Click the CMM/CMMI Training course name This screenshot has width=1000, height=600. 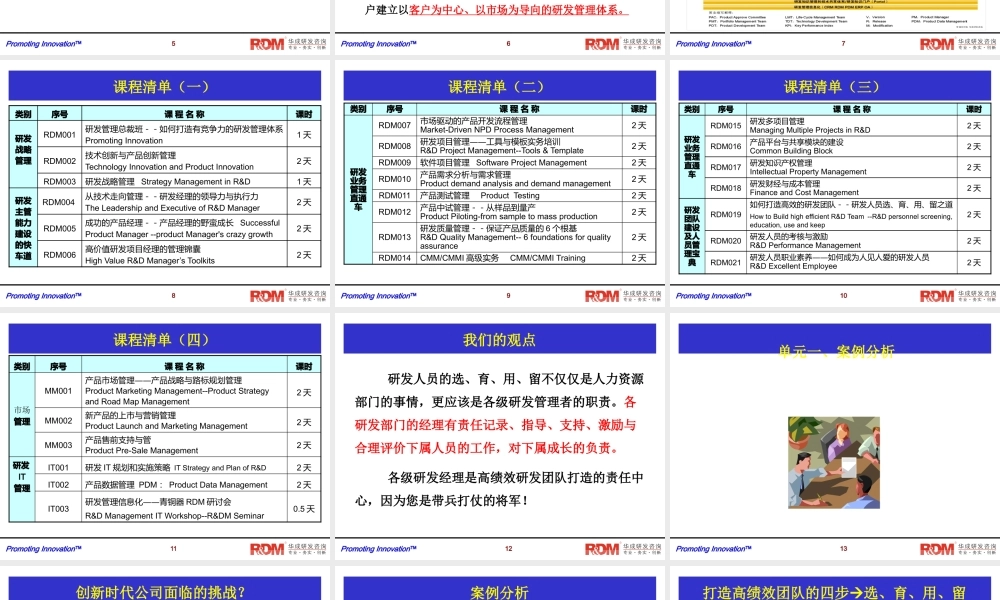[x=547, y=258]
